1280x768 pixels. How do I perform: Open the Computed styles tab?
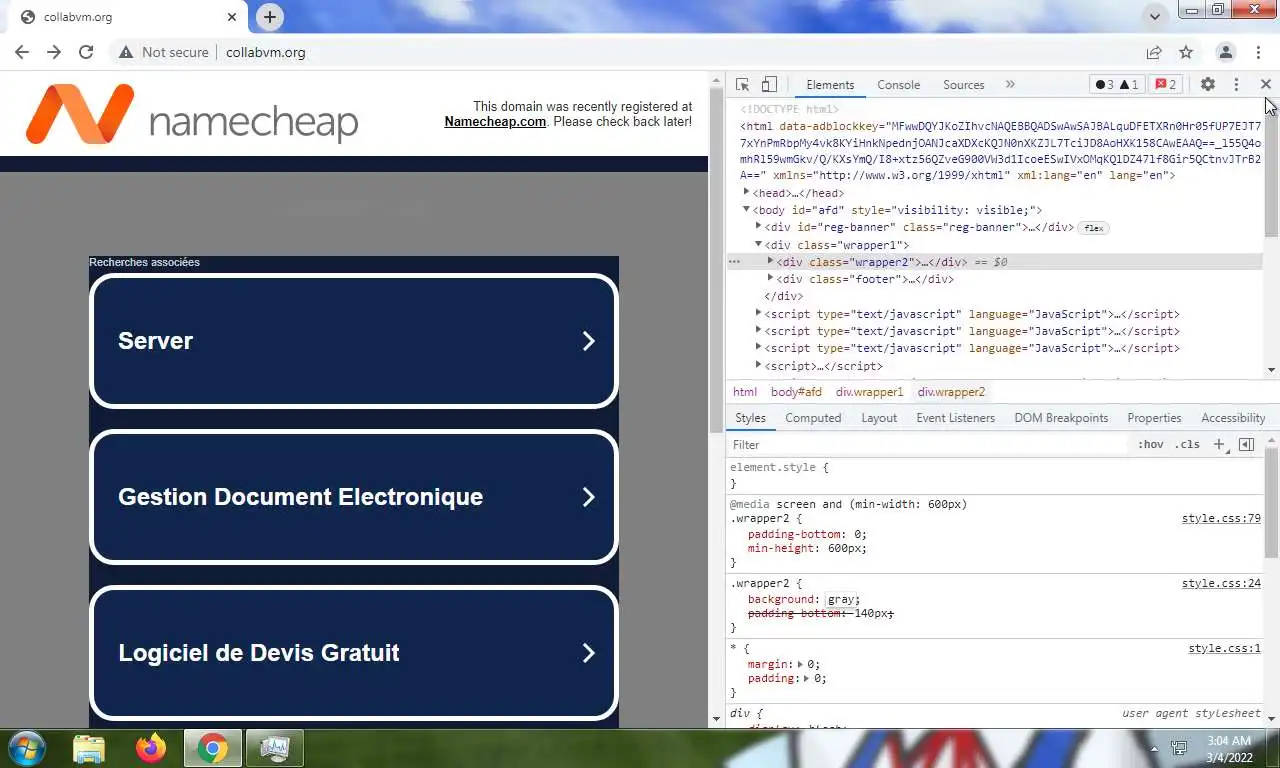813,418
